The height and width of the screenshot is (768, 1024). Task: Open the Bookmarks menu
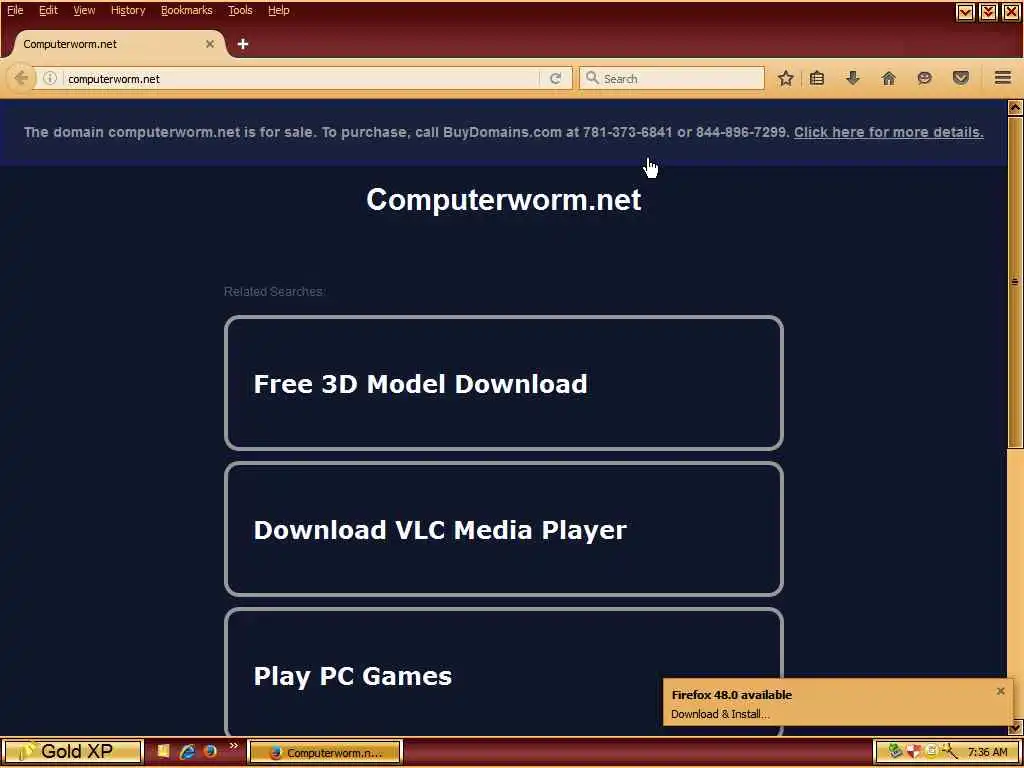(187, 10)
